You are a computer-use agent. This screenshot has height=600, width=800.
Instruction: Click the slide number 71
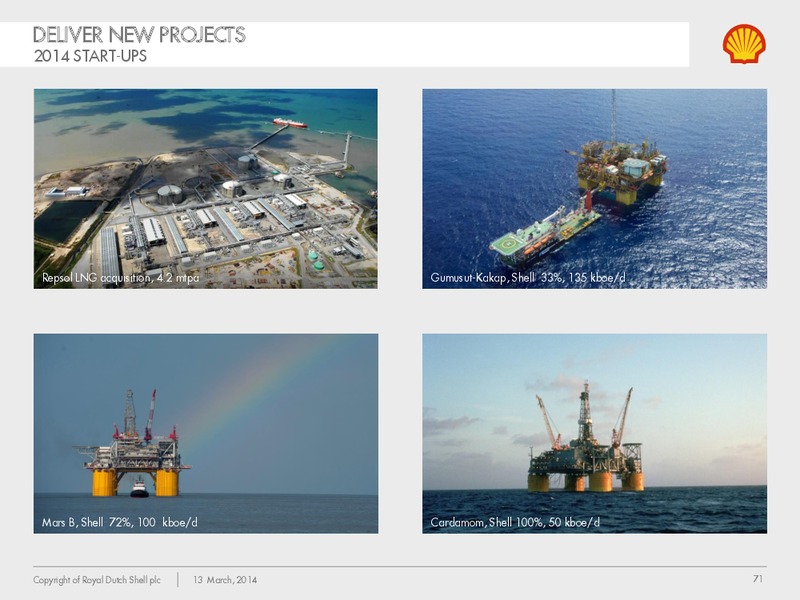pos(758,579)
